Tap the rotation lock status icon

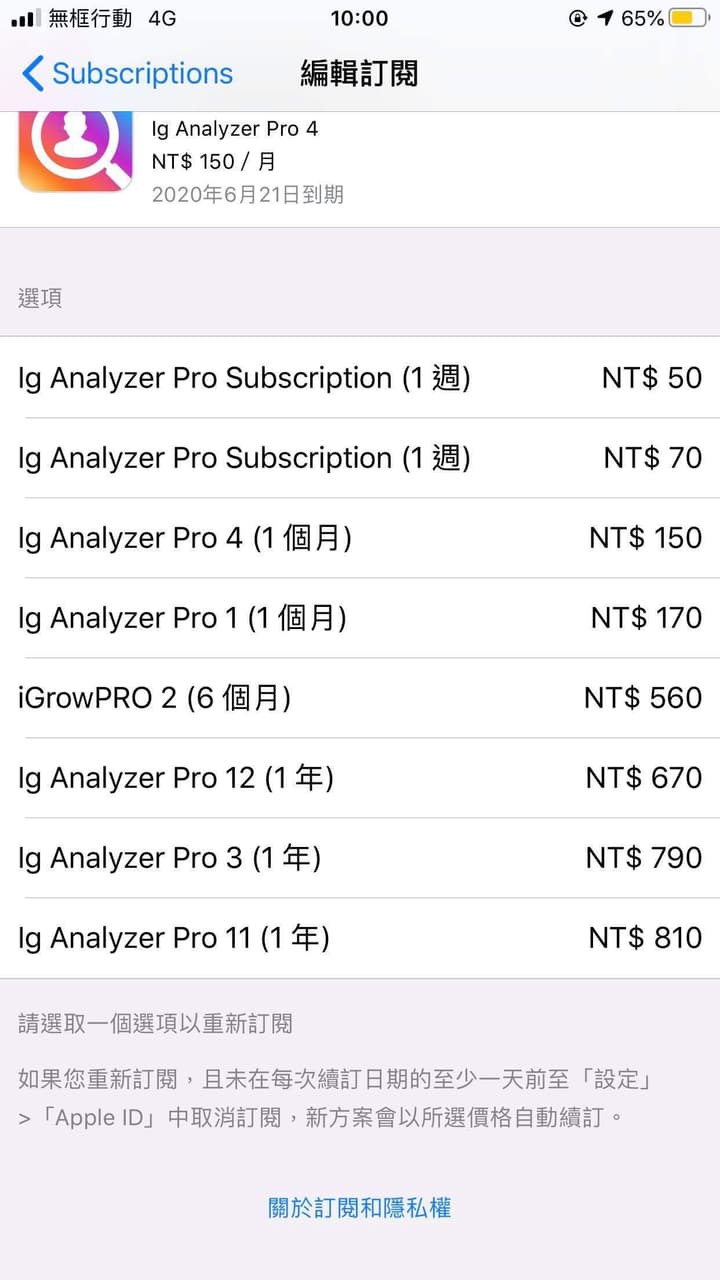(x=578, y=18)
